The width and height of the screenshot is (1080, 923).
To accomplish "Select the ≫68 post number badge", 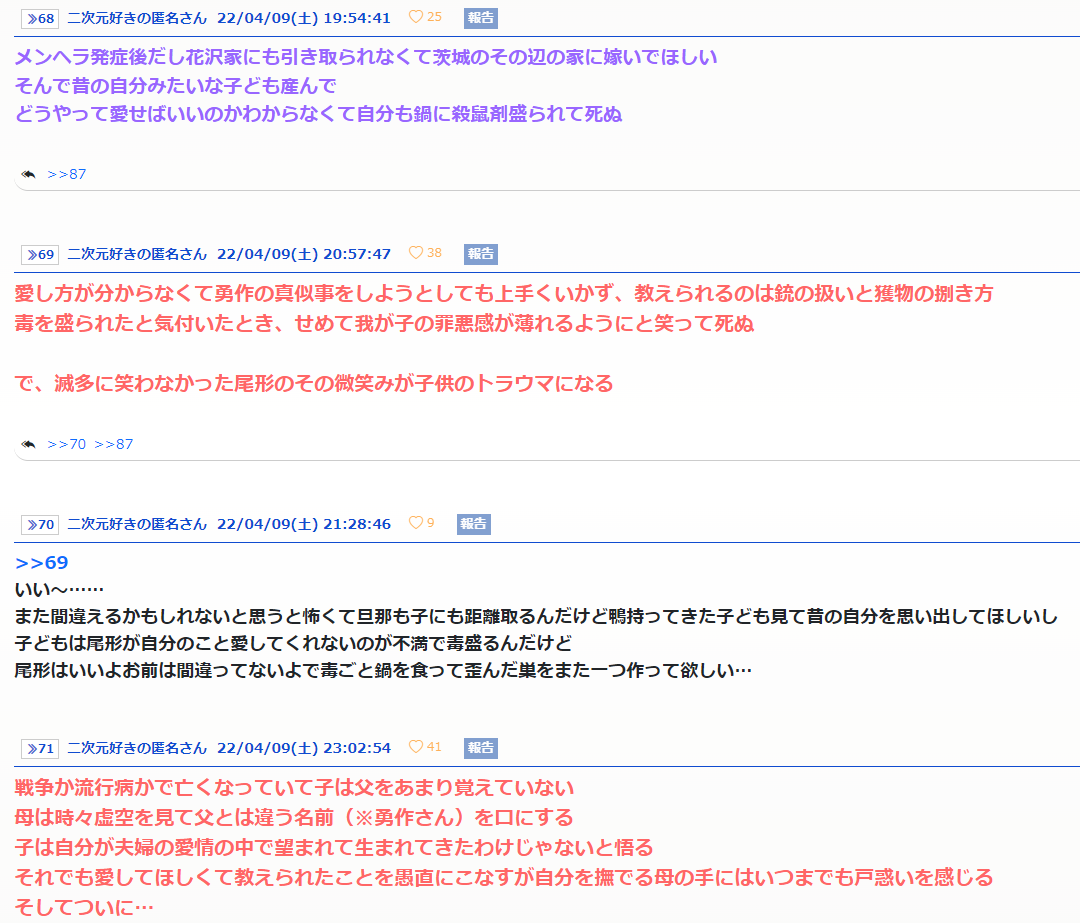I will point(40,18).
